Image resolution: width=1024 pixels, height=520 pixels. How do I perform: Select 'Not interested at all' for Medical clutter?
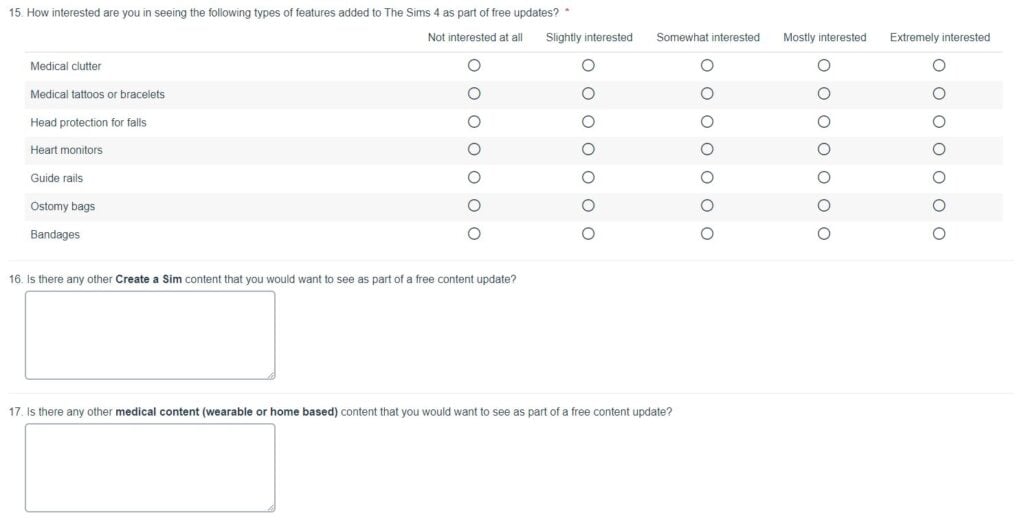(x=474, y=65)
